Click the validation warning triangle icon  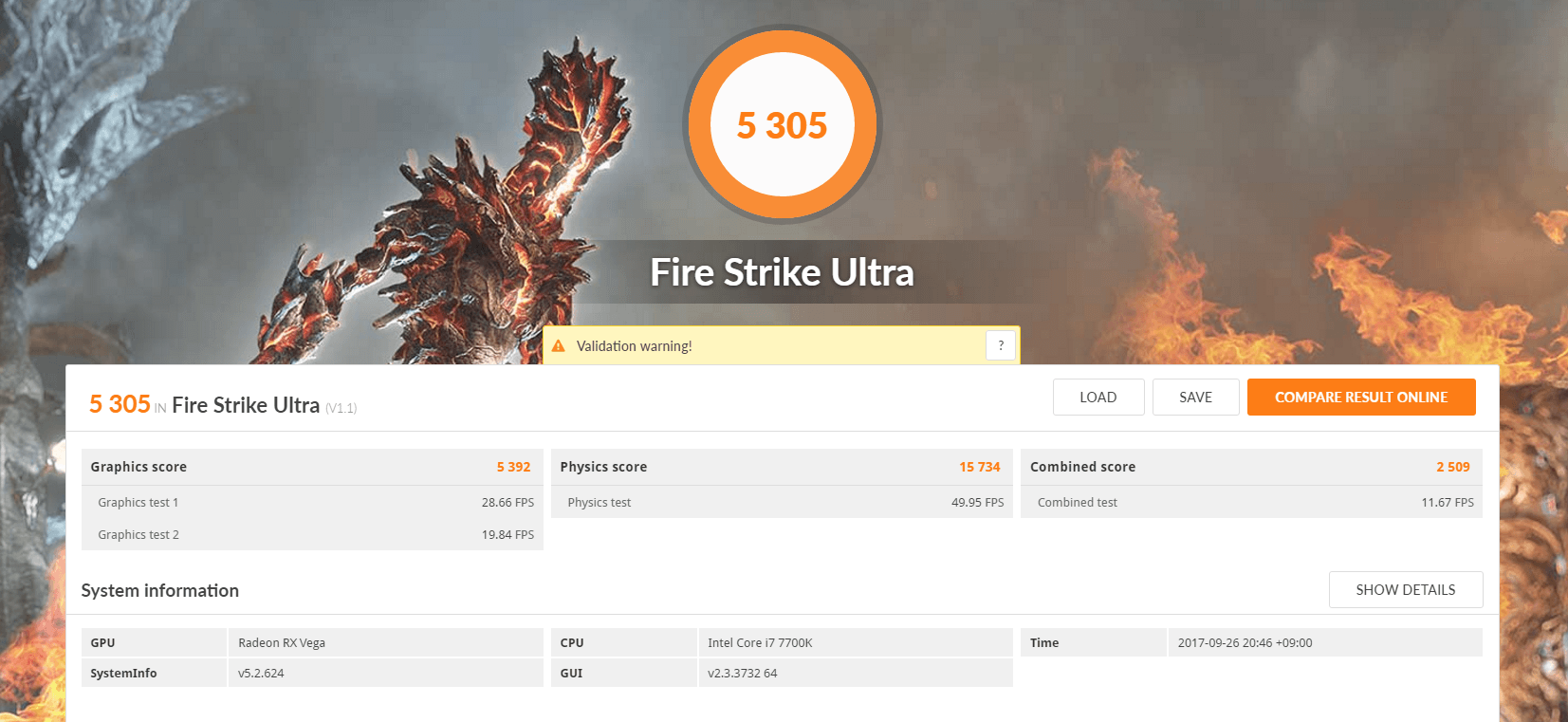559,346
